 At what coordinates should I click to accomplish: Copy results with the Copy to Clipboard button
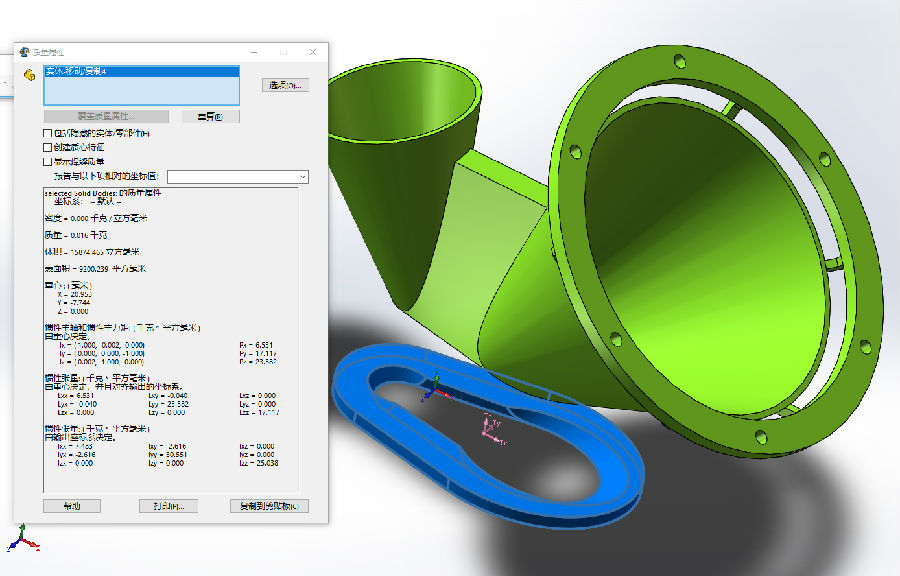click(x=269, y=506)
